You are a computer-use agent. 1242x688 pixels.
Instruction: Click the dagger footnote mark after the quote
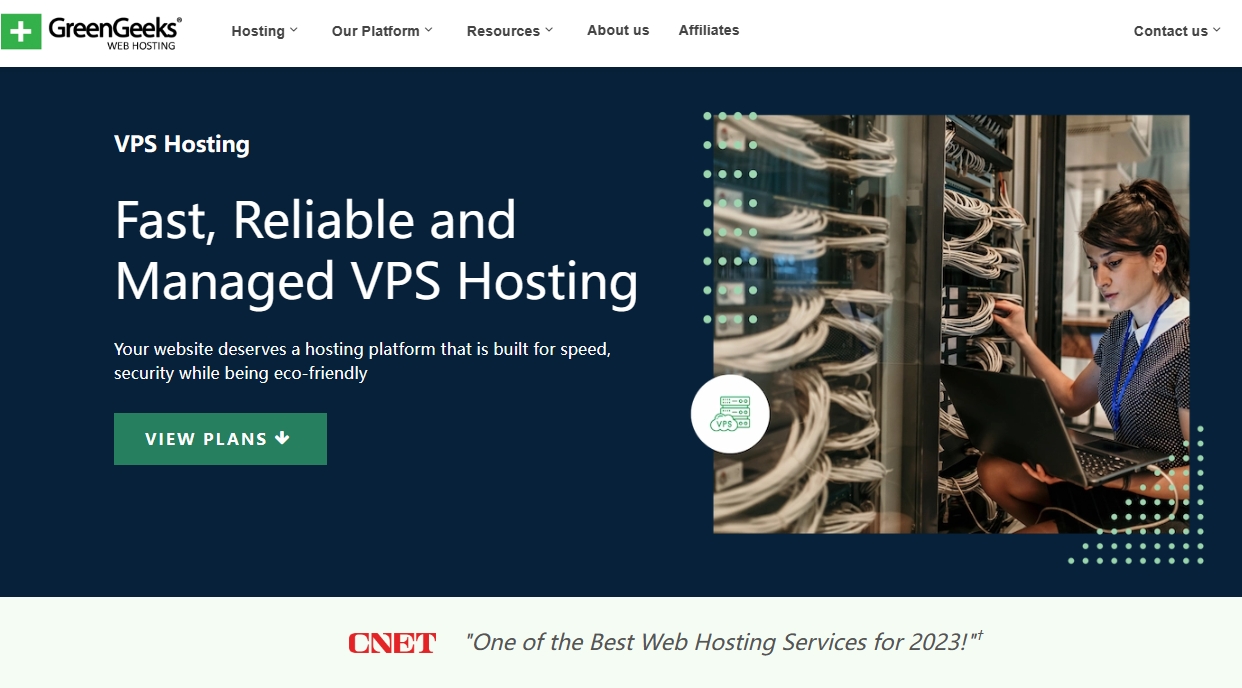point(979,634)
